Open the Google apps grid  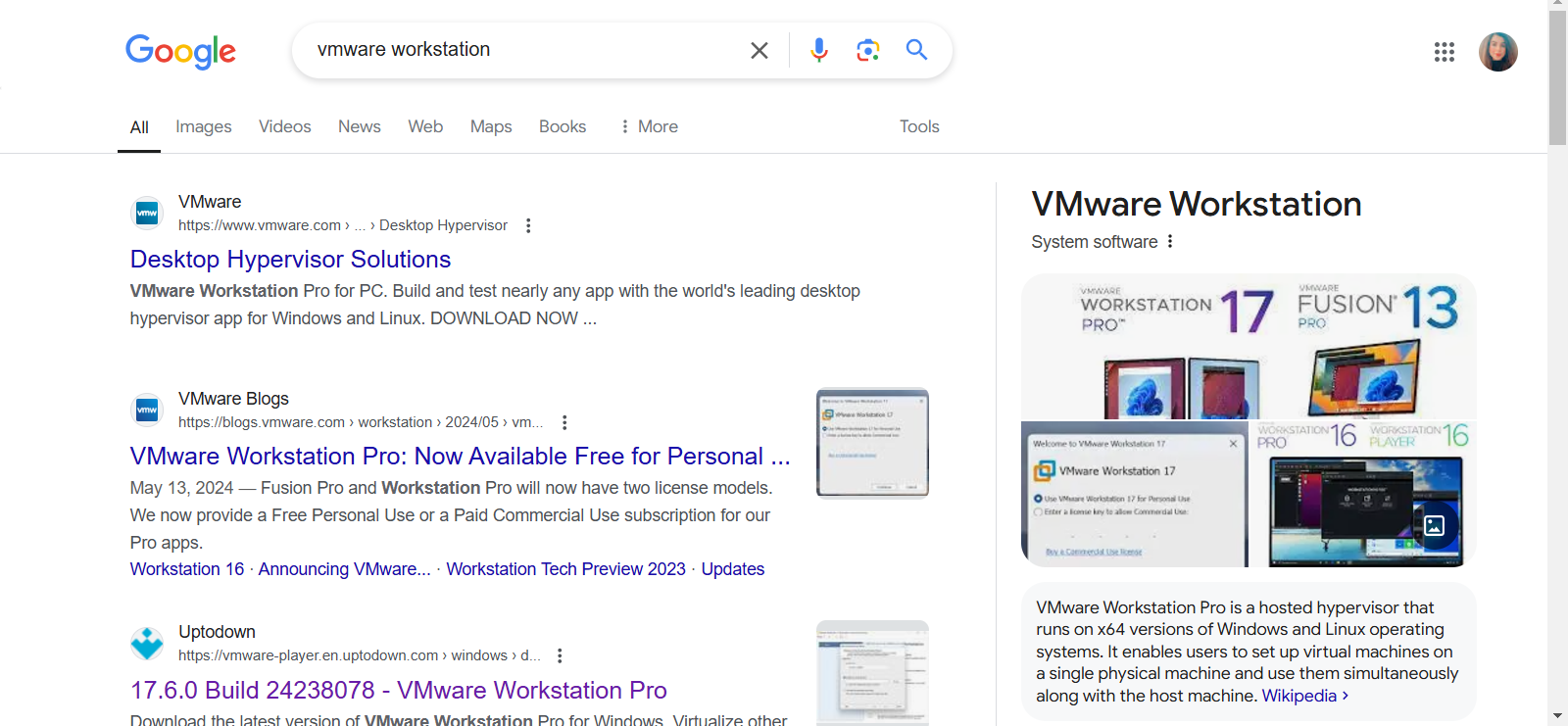(1444, 52)
